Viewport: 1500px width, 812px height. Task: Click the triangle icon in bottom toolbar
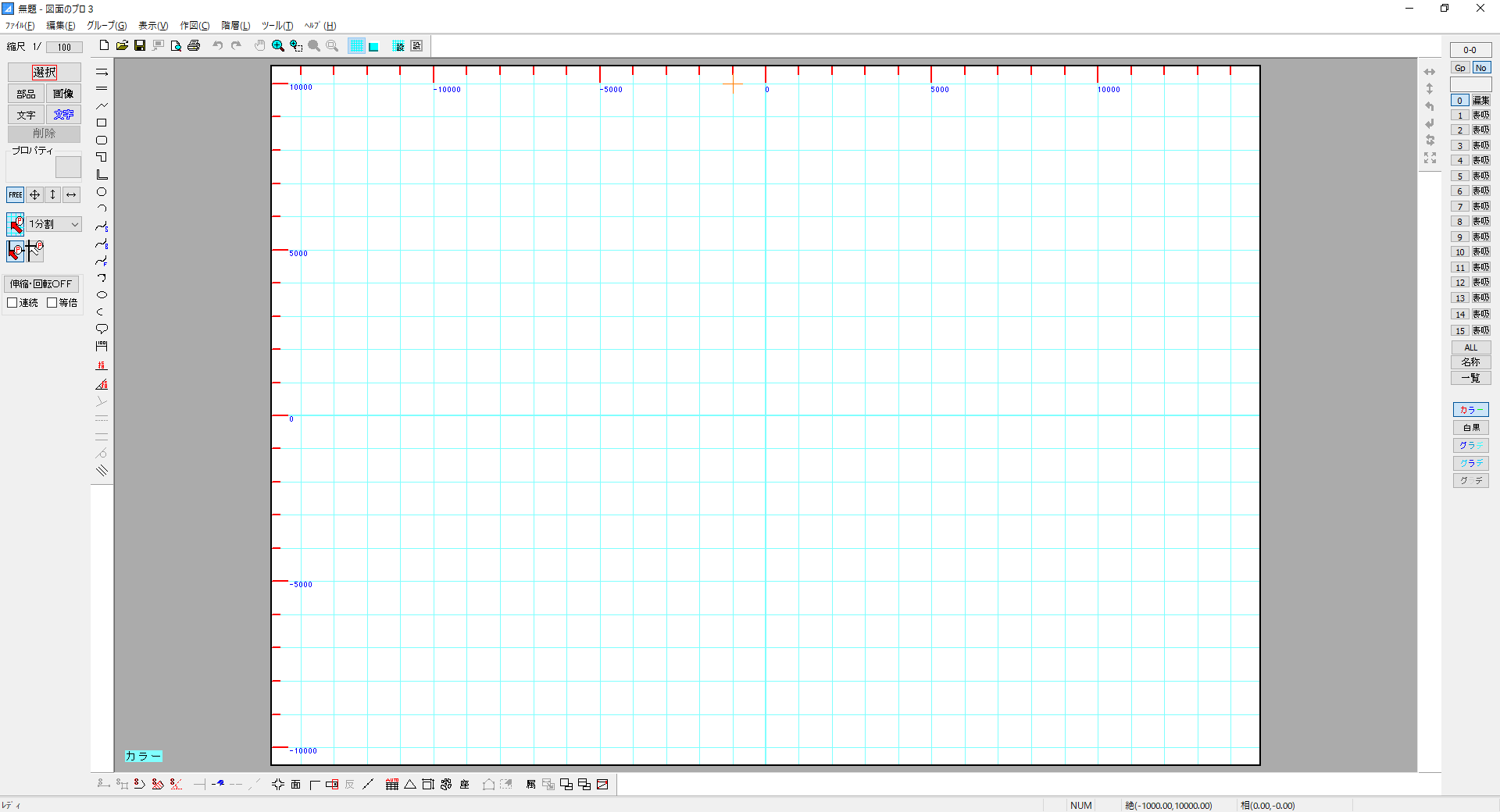[410, 785]
